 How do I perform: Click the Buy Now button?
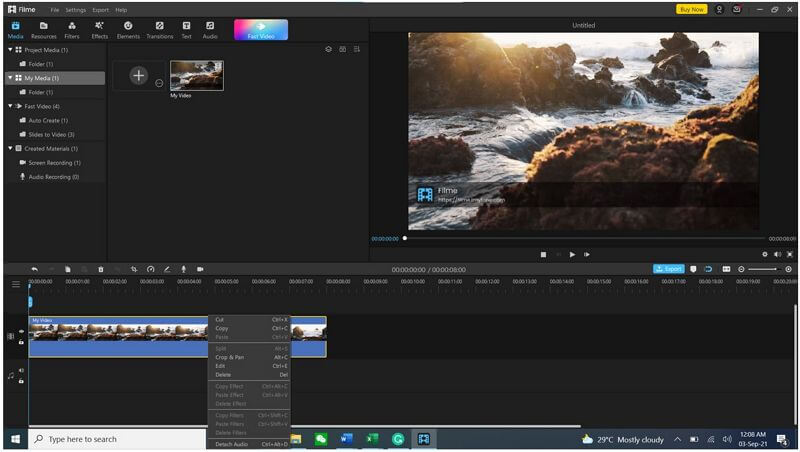[x=691, y=9]
